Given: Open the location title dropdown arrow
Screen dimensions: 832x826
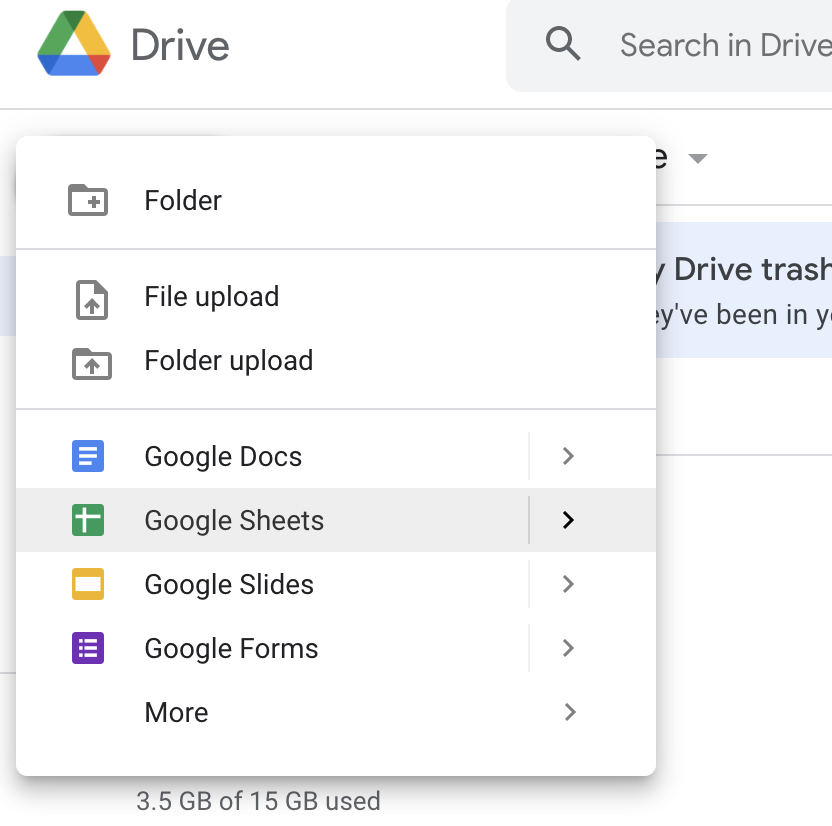Looking at the screenshot, I should coord(698,158).
